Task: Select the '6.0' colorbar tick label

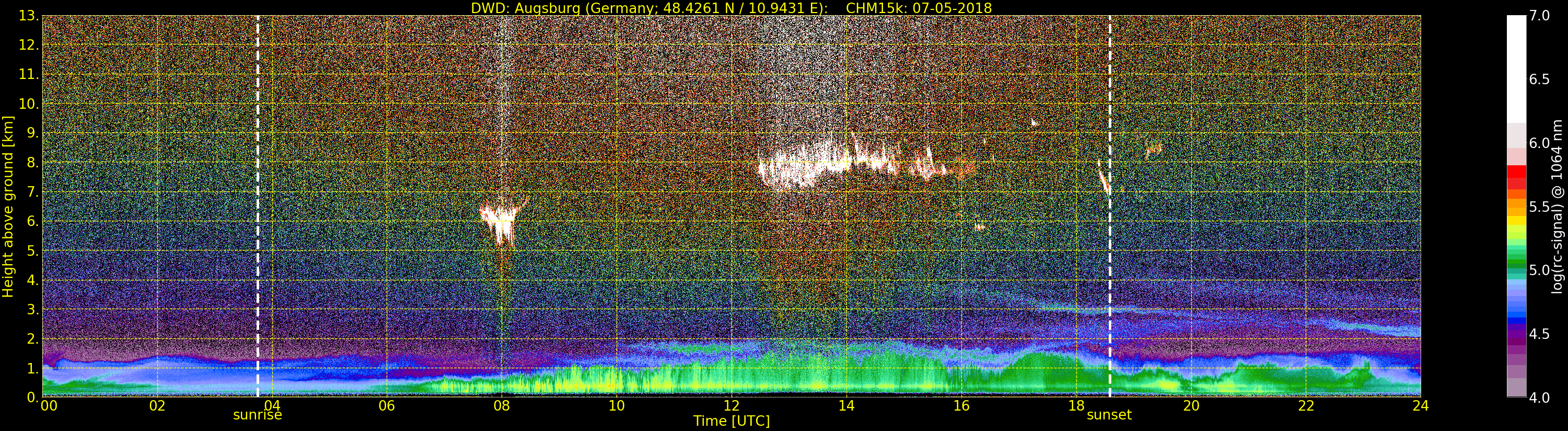Action: (1539, 143)
